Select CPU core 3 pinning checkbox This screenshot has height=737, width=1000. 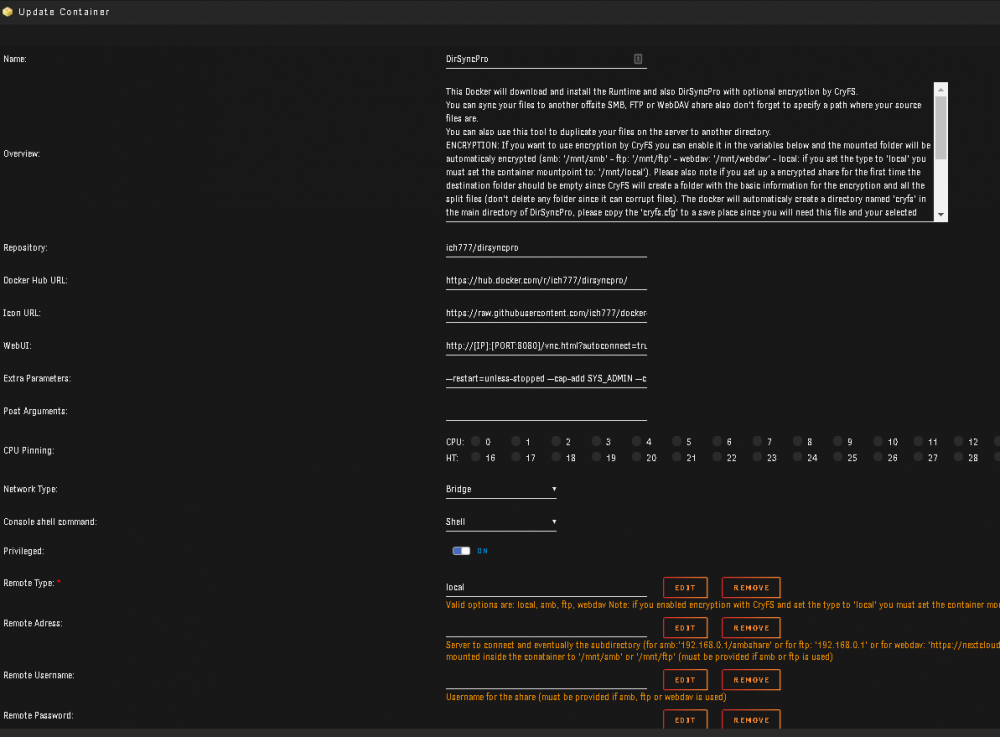pos(596,441)
